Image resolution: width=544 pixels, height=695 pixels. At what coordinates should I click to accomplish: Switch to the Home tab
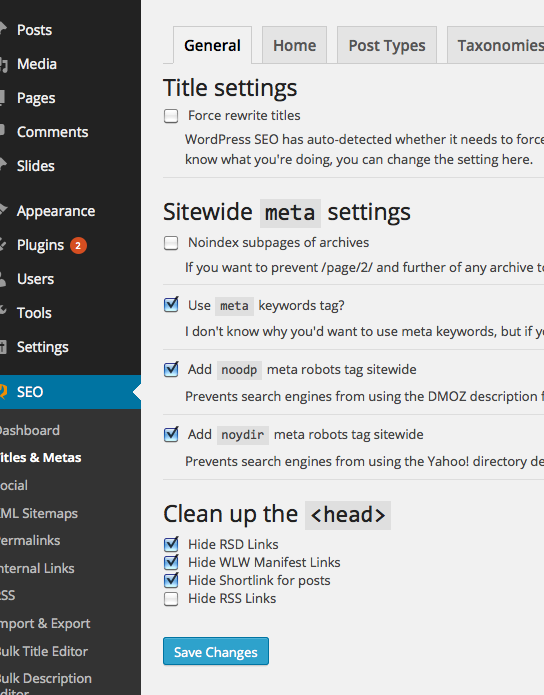coord(294,45)
